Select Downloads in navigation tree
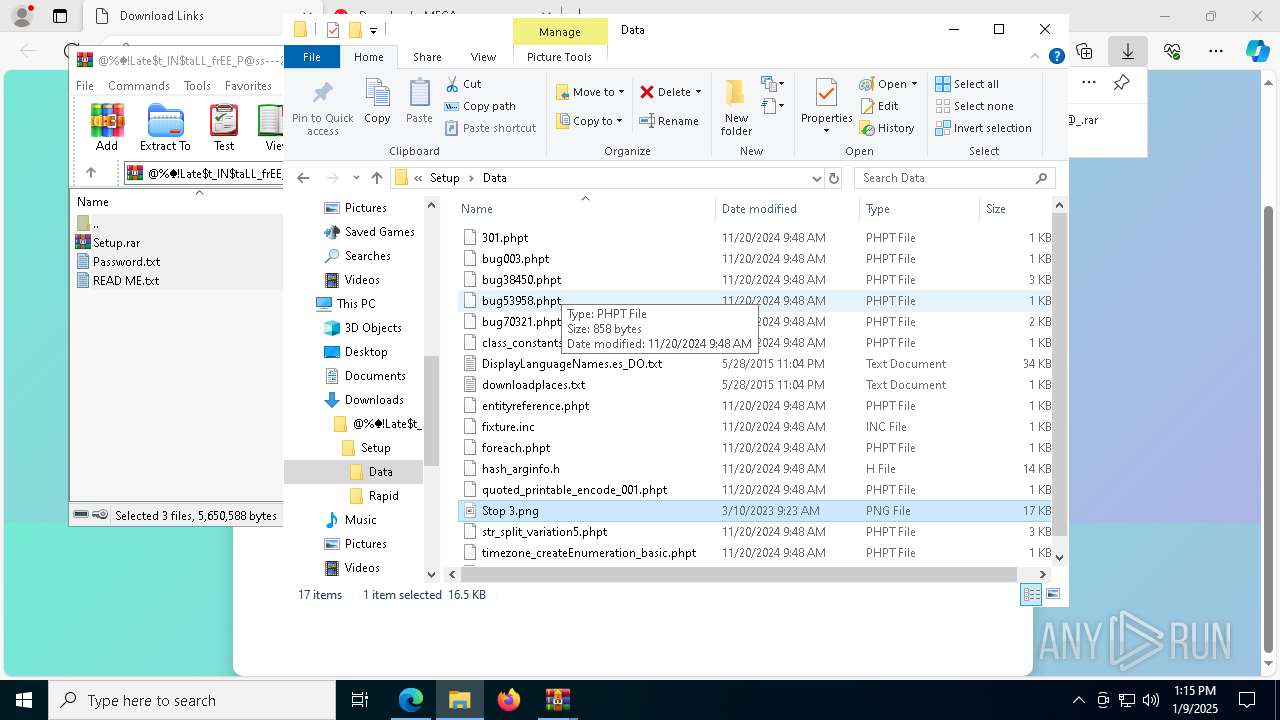The width and height of the screenshot is (1280, 720). (374, 400)
